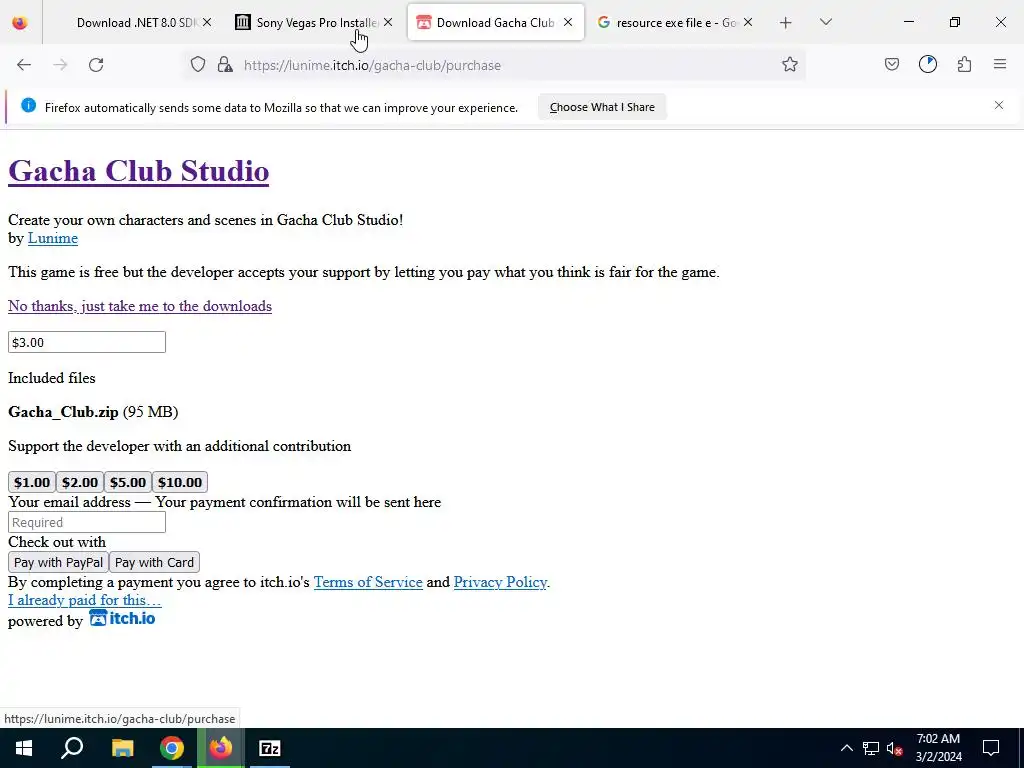Image resolution: width=1024 pixels, height=768 pixels.
Task: Close the Download Gacha Club tab
Action: click(568, 22)
